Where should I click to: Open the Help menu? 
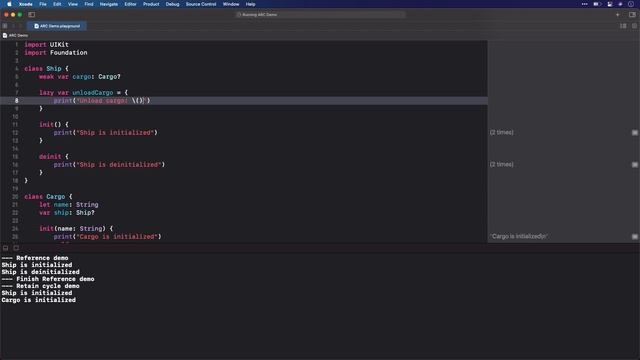coord(250,4)
